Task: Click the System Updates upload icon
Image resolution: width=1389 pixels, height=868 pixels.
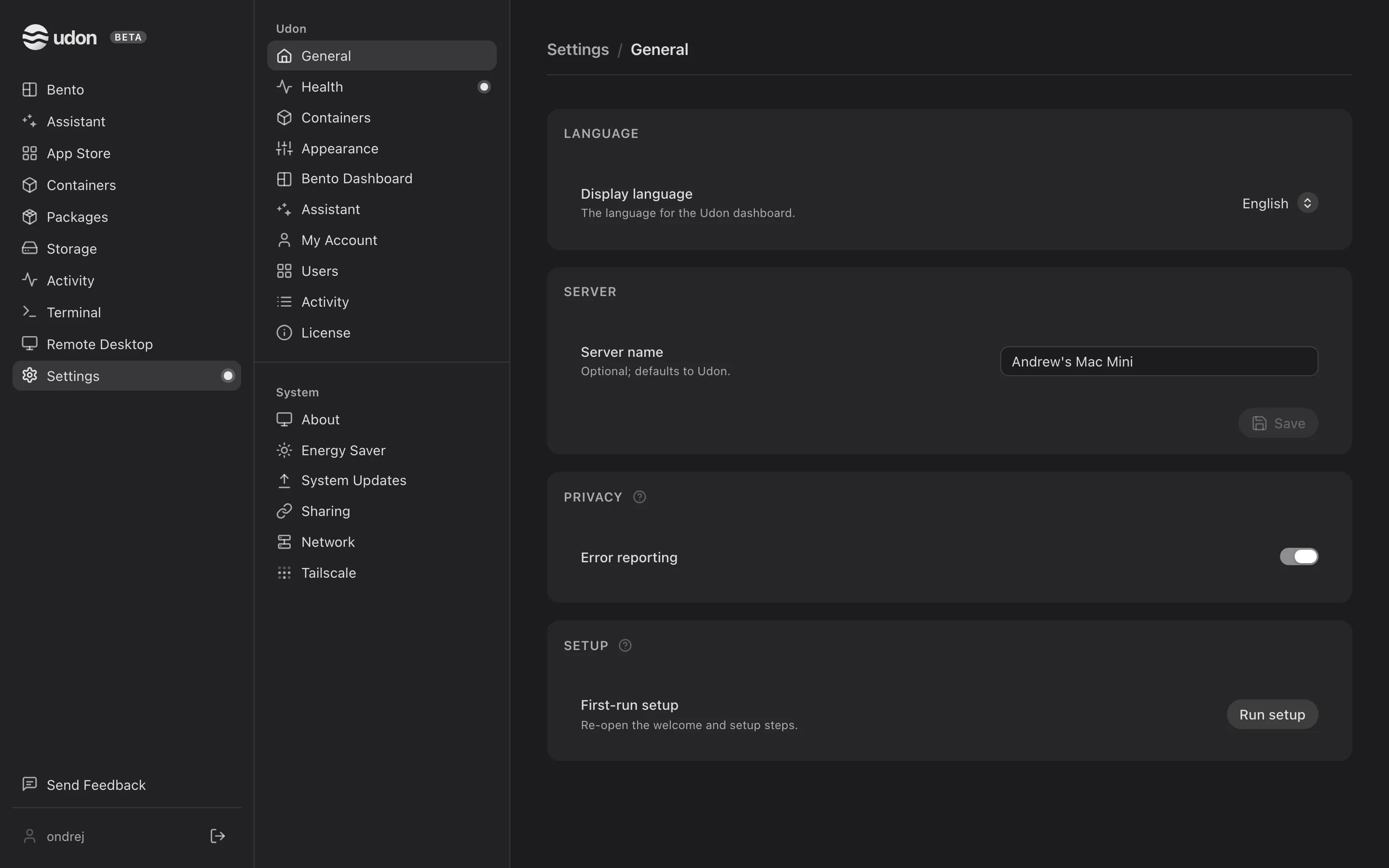Action: click(284, 480)
